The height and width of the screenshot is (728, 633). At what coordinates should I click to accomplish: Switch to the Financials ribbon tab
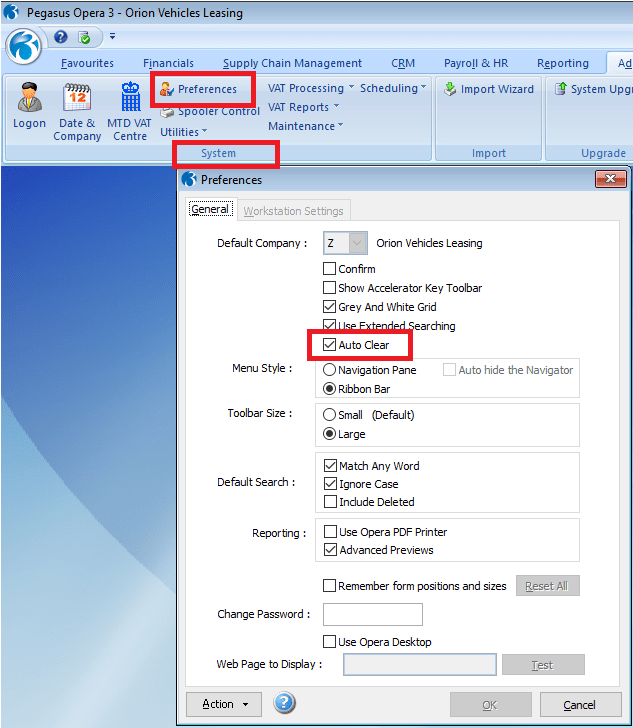coord(168,63)
